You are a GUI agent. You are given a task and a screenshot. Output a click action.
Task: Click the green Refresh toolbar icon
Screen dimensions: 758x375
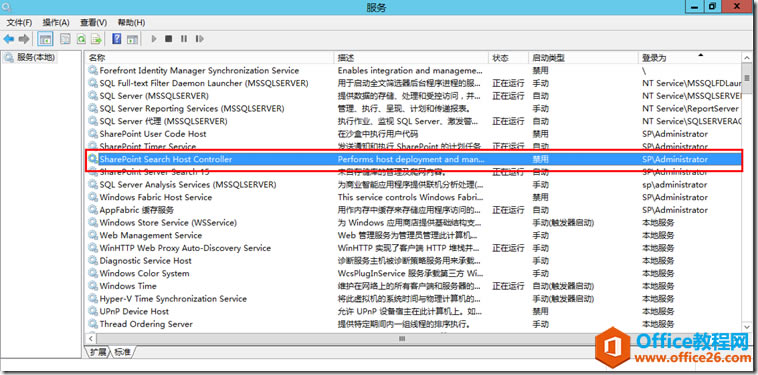click(x=82, y=39)
